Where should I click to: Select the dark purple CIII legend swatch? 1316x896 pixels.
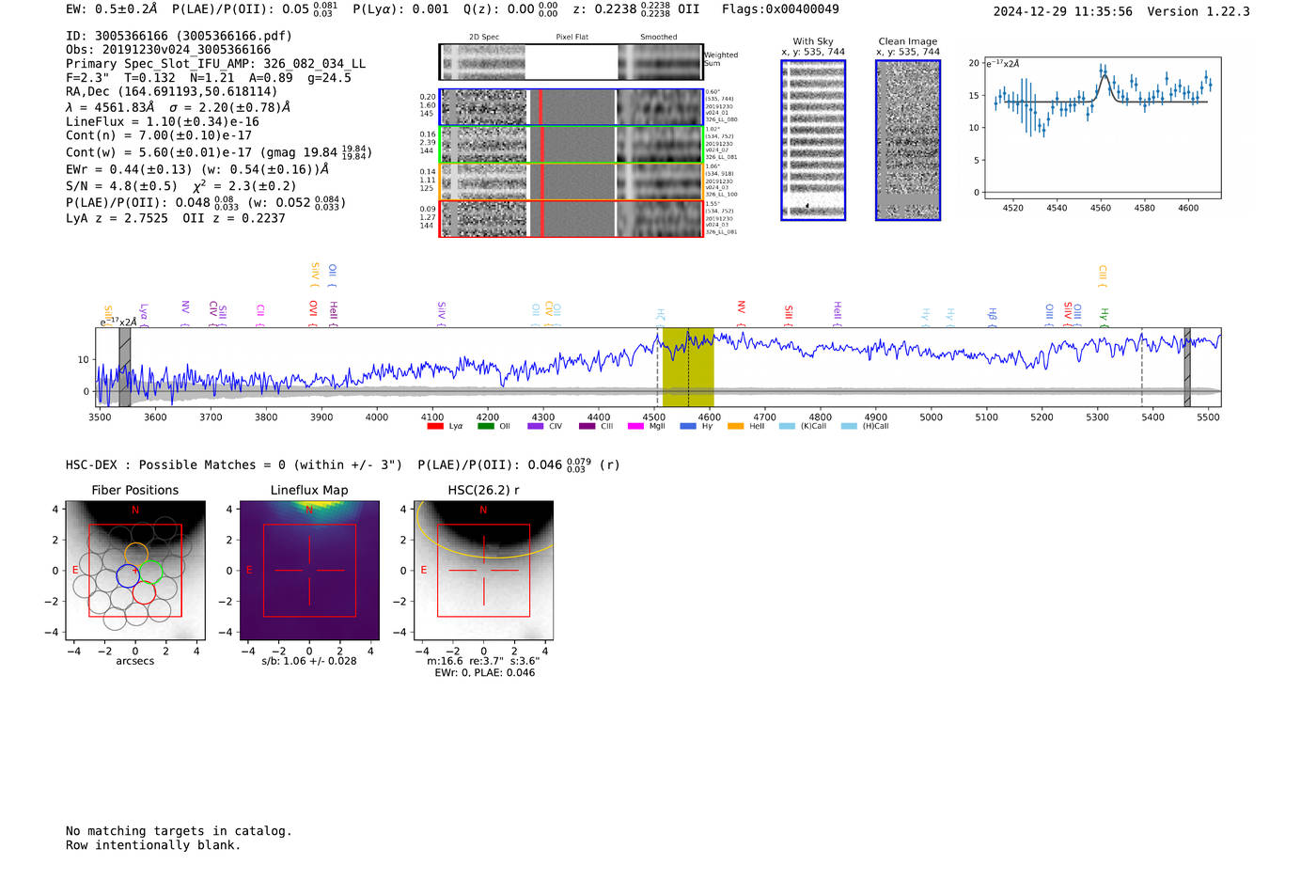(x=587, y=426)
